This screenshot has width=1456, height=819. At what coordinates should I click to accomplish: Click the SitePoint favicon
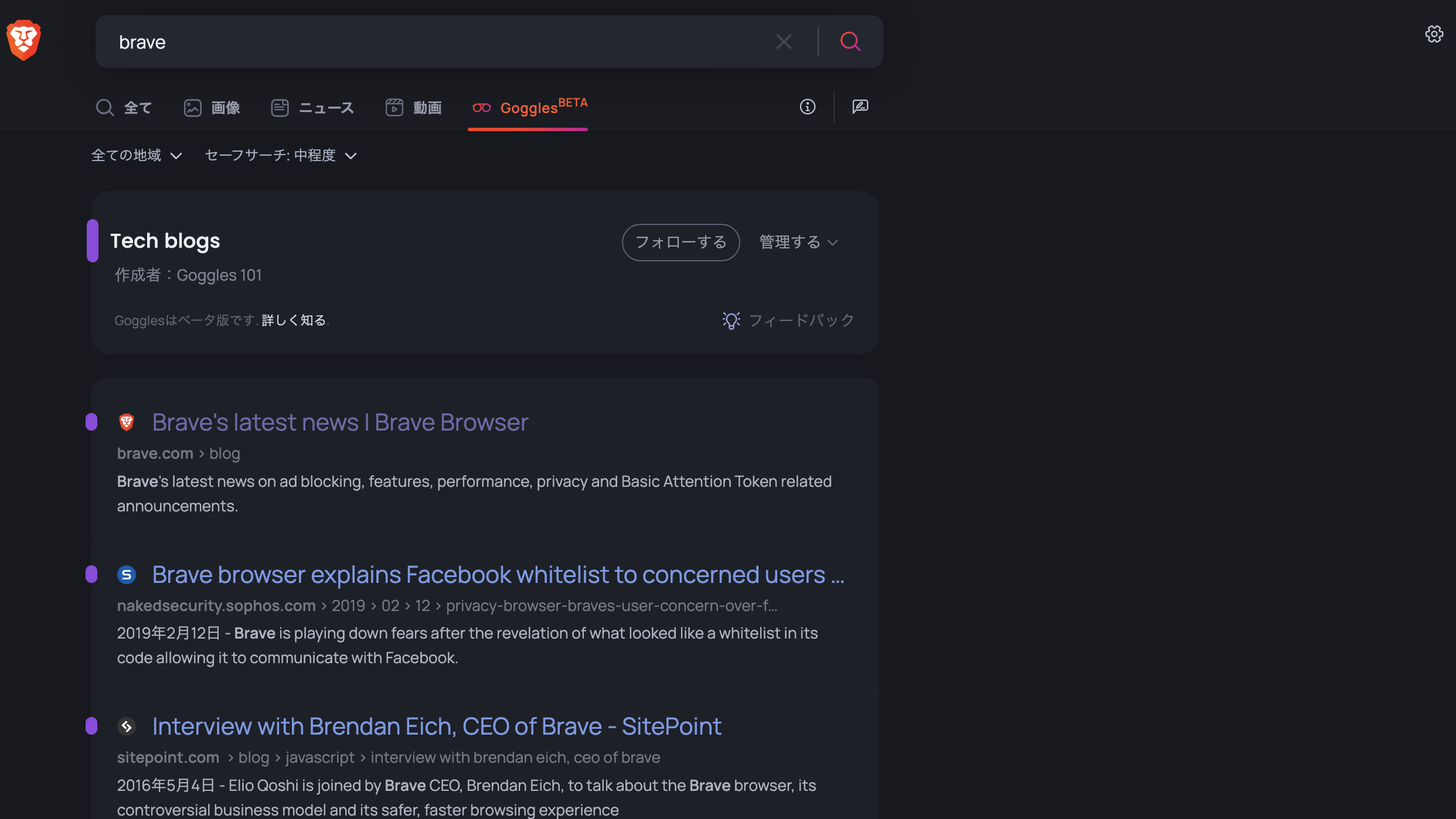click(127, 726)
